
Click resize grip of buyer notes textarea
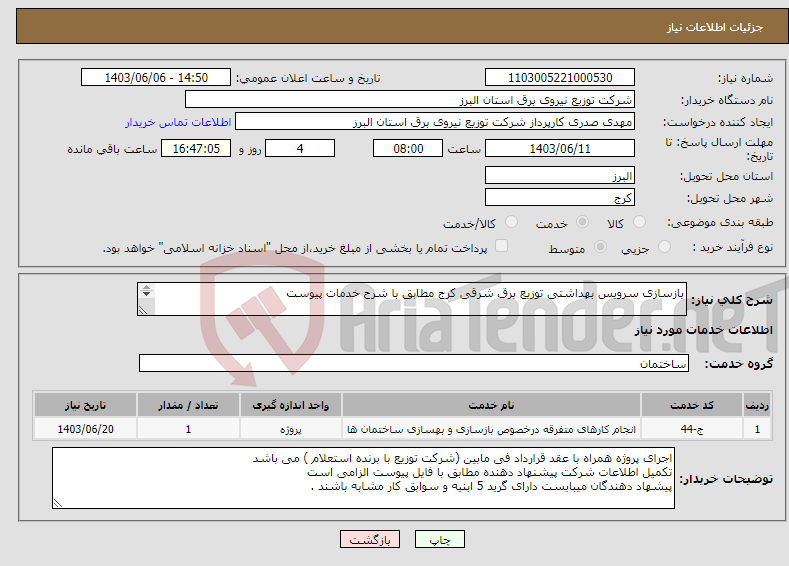[x=58, y=503]
